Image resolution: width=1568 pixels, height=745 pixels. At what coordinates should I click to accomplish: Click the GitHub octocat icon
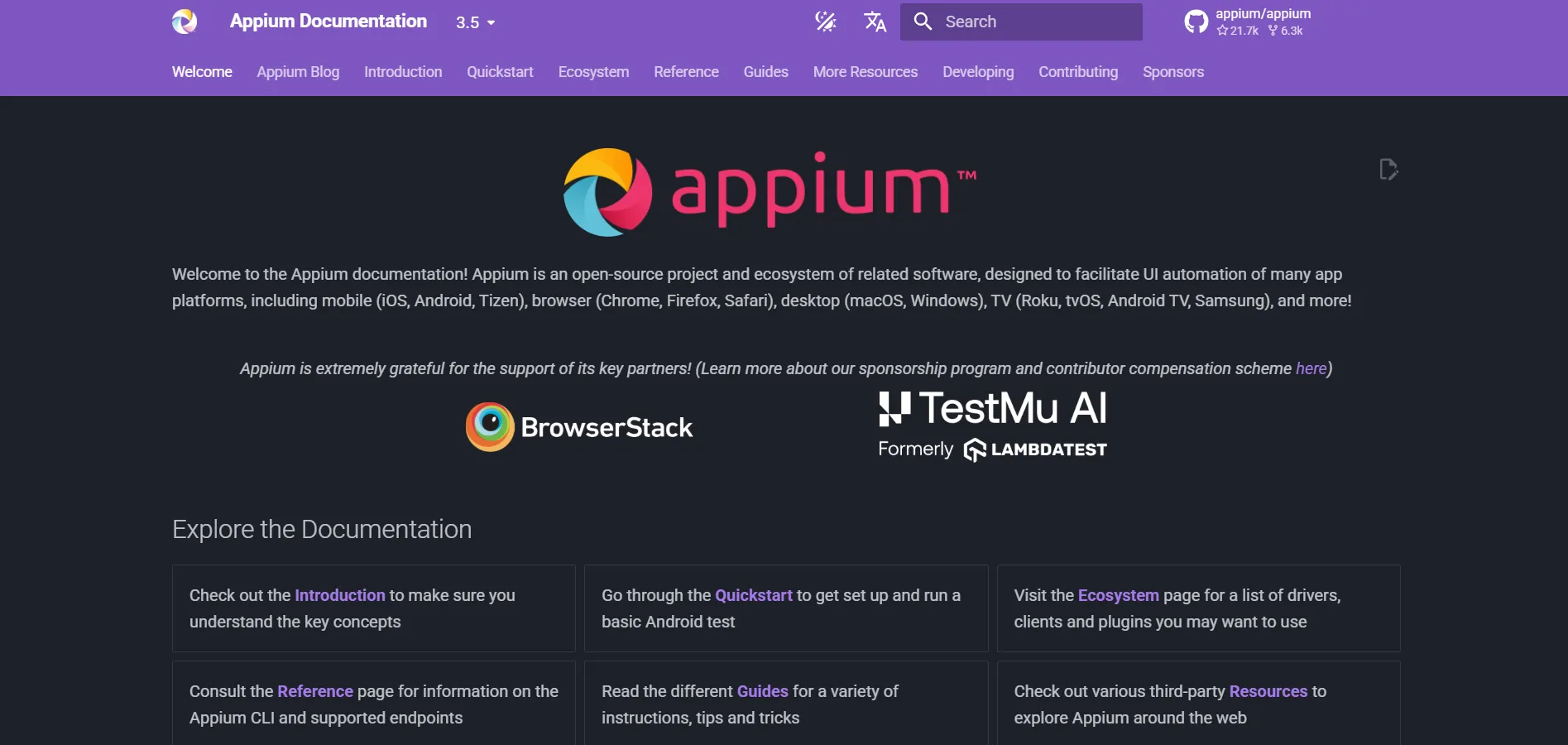1196,22
